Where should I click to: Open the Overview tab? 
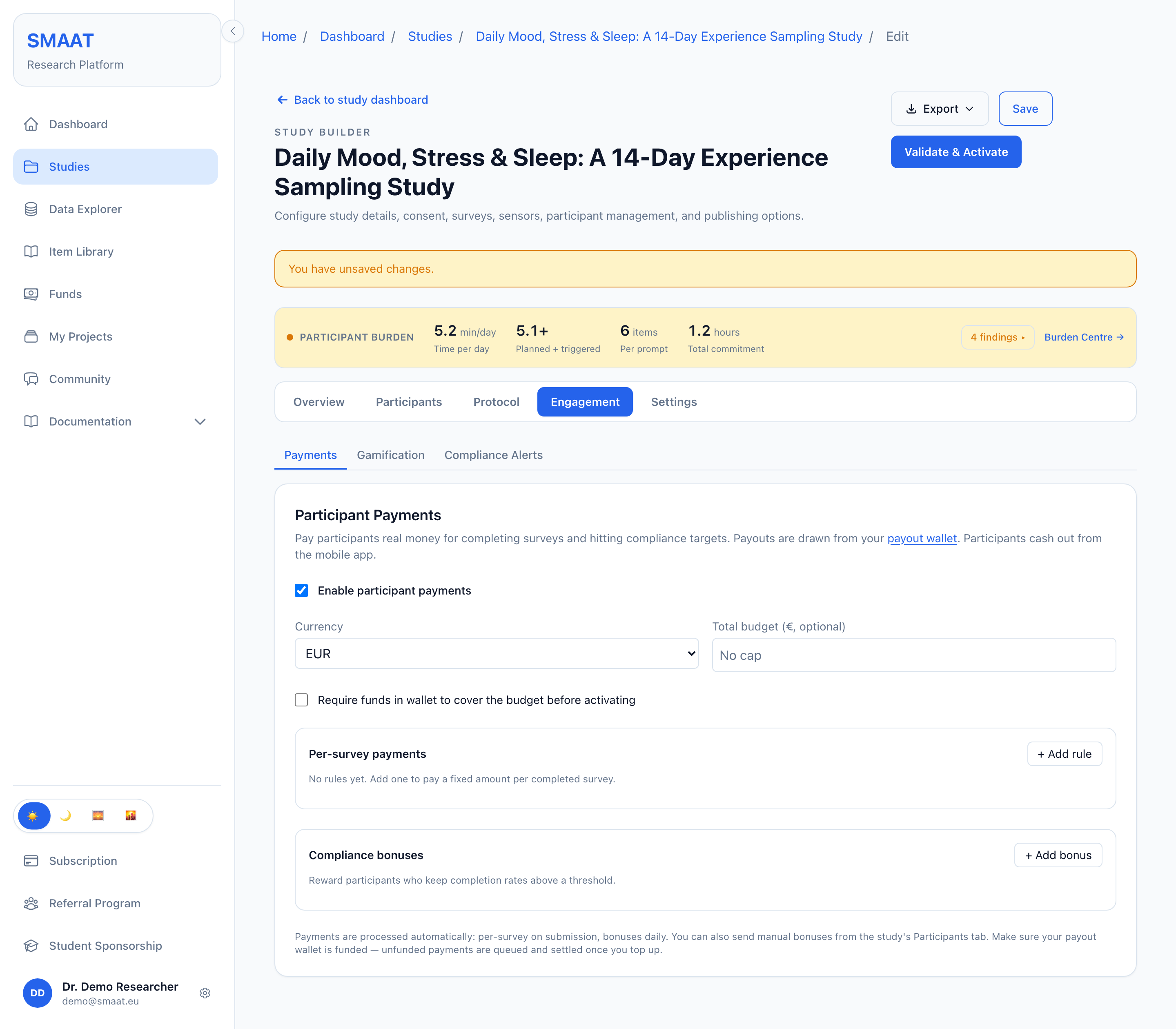[x=318, y=402]
